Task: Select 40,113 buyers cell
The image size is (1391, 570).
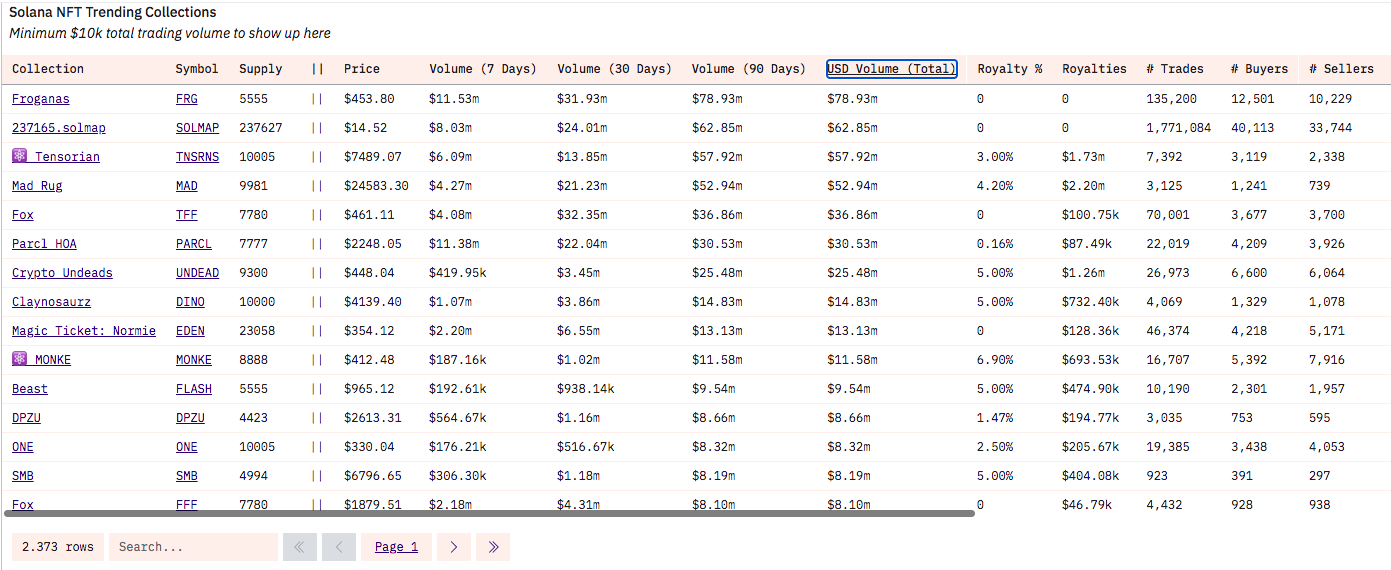Action: click(x=1253, y=128)
